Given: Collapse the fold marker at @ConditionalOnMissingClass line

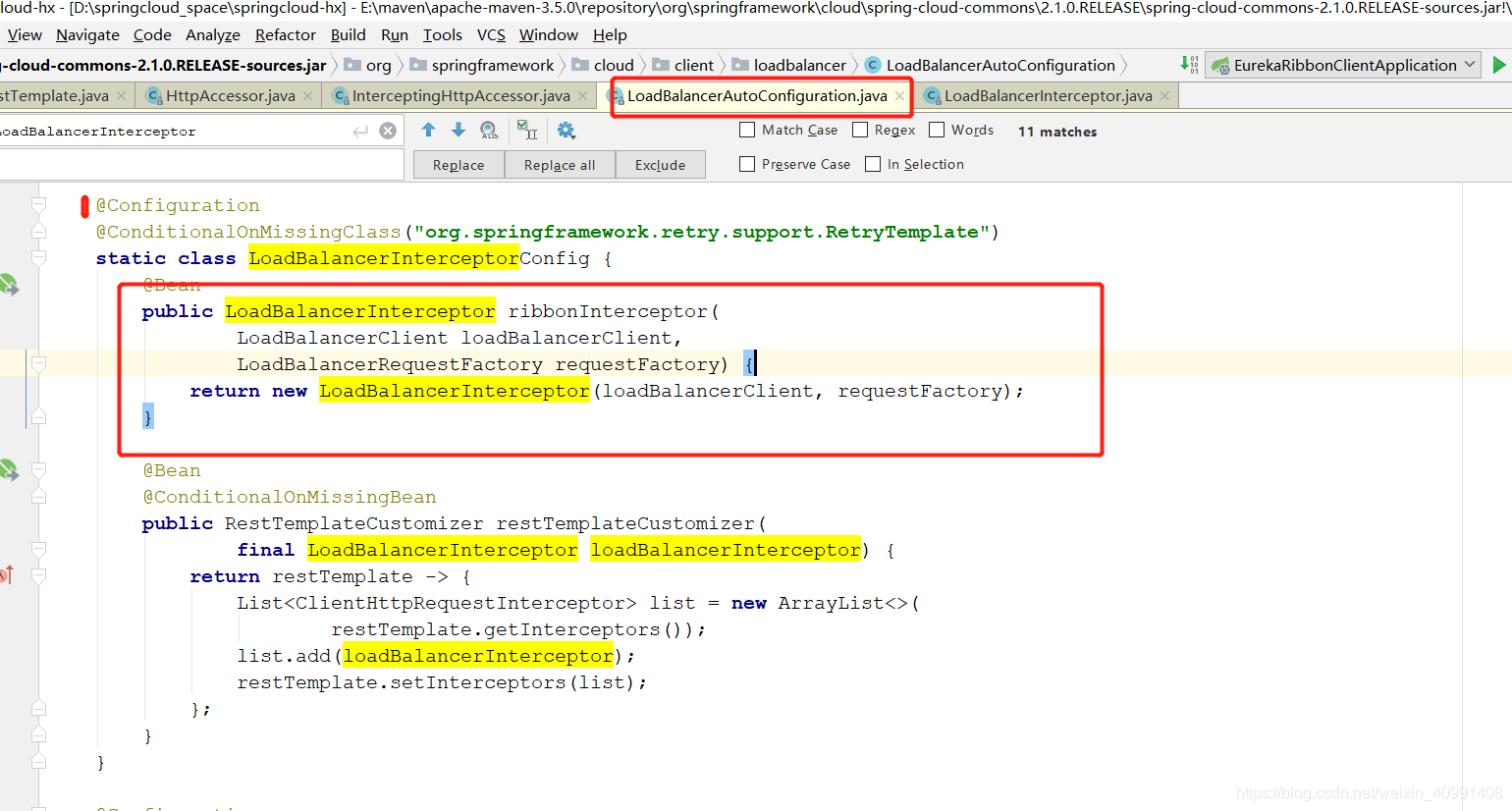Looking at the screenshot, I should click(38, 232).
